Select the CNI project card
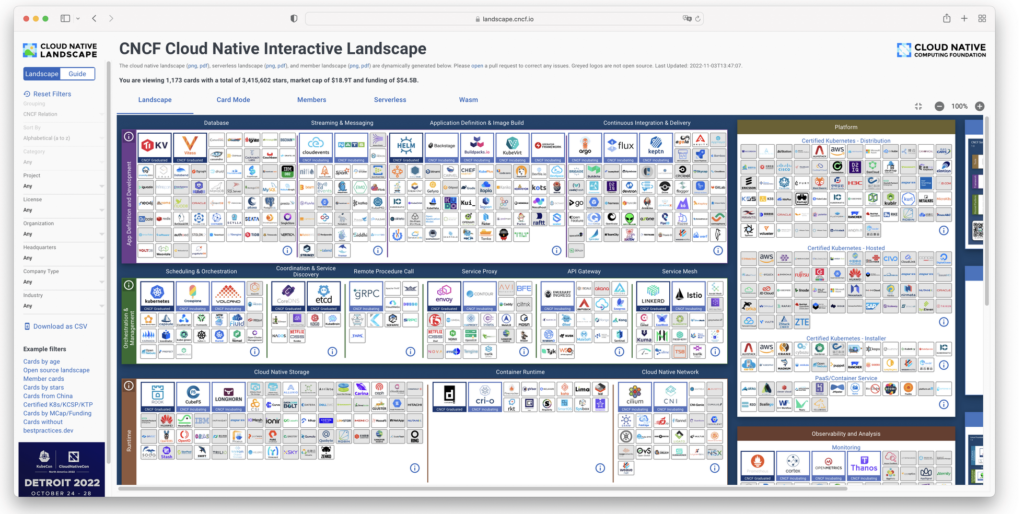1024x514 pixels. (670, 396)
